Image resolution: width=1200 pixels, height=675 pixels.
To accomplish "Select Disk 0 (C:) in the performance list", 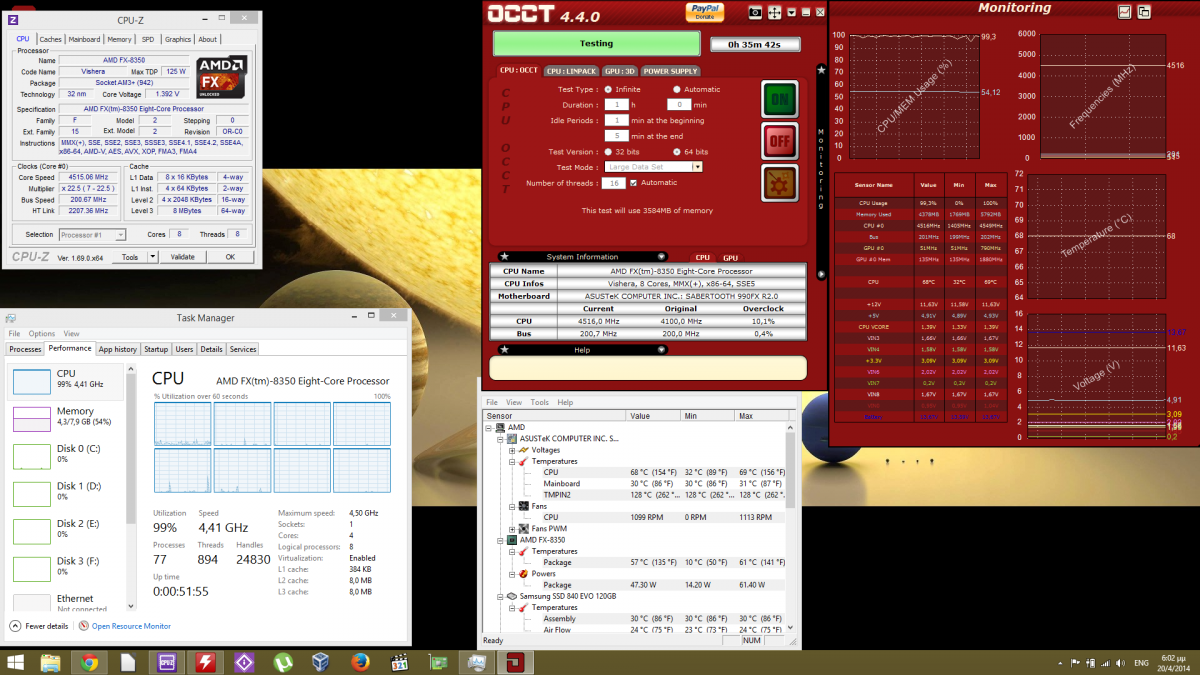I will pos(68,457).
